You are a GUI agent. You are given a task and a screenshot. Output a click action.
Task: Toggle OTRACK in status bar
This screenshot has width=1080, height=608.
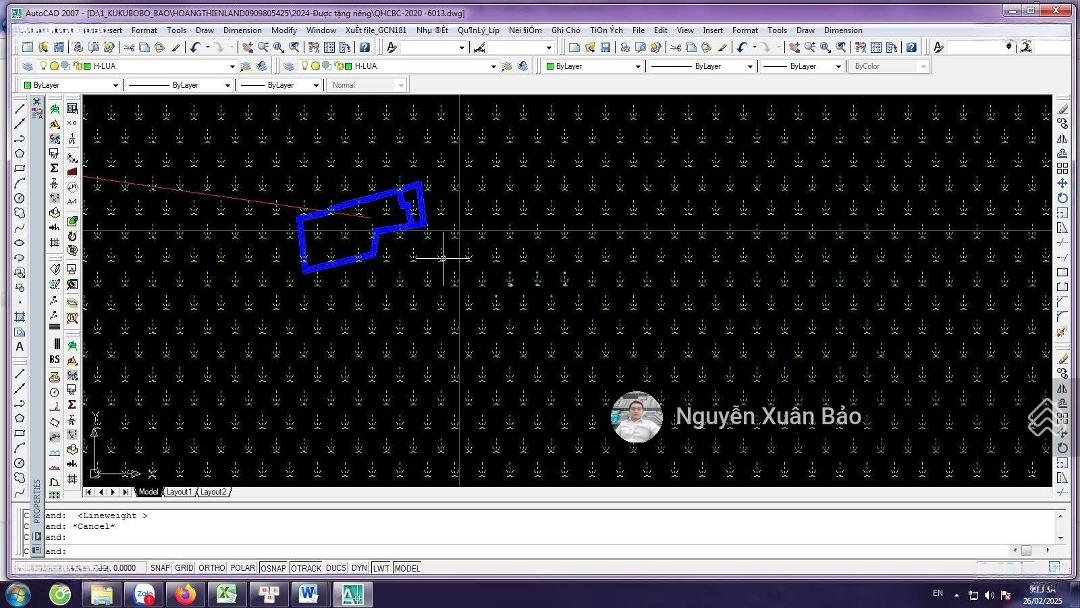(x=306, y=568)
